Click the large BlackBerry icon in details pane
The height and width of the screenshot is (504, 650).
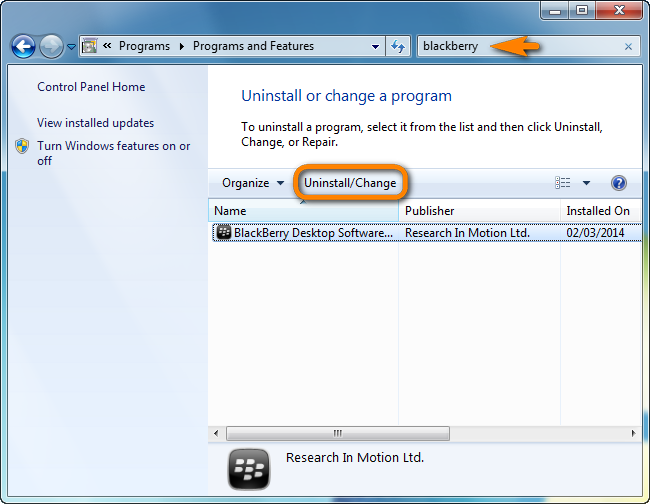click(249, 469)
